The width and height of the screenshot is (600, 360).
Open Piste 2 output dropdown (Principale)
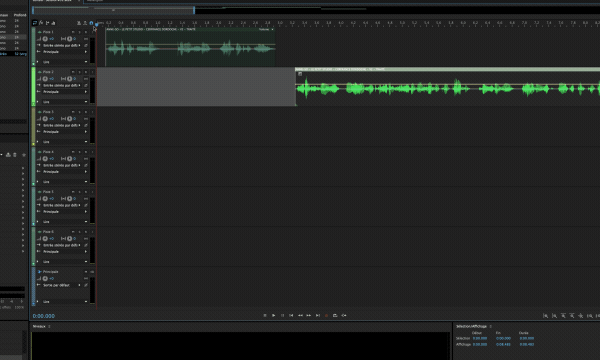point(64,92)
